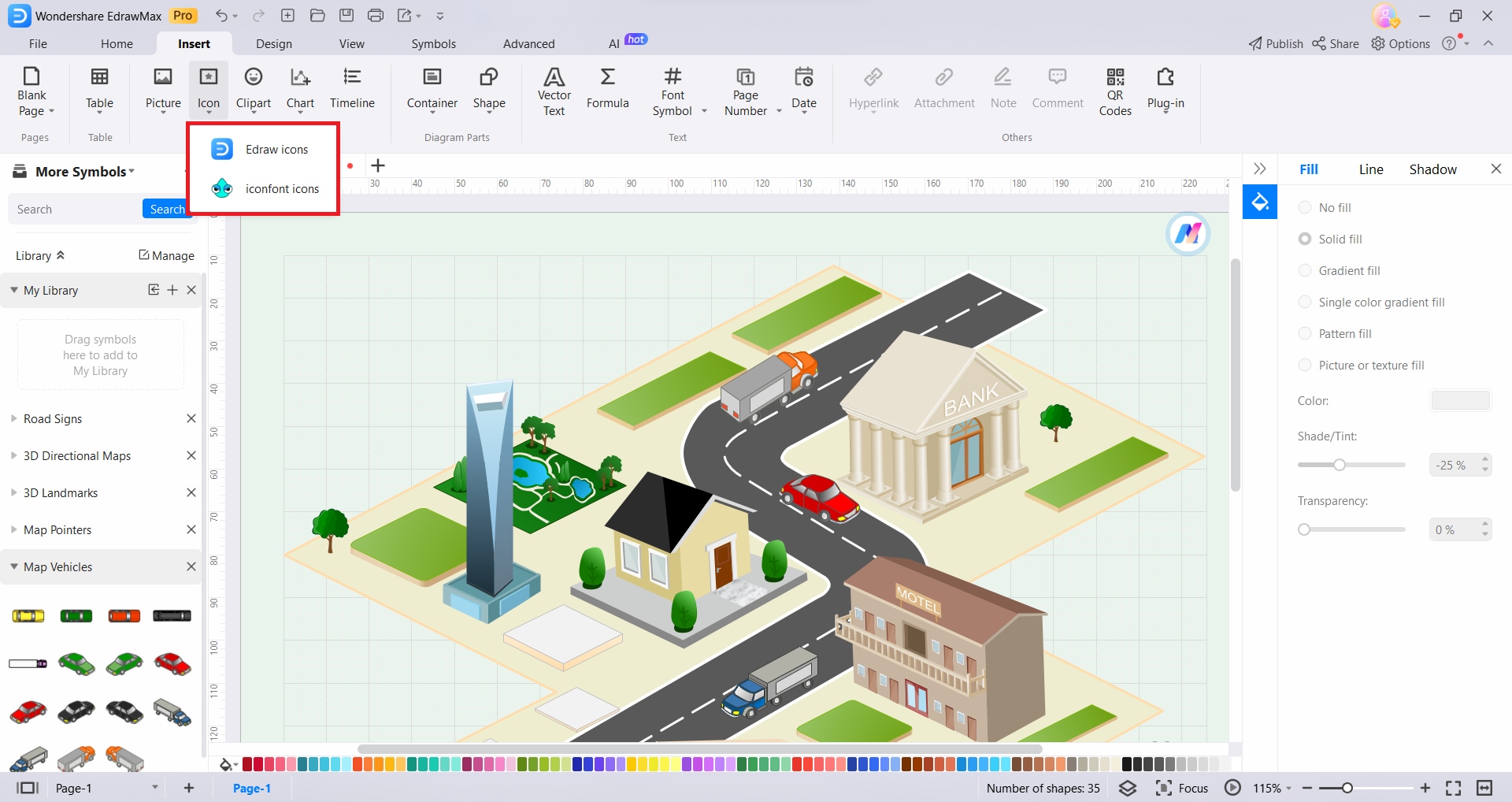Viewport: 1512px width, 802px height.
Task: Click the symbol Search input field
Action: [x=76, y=209]
